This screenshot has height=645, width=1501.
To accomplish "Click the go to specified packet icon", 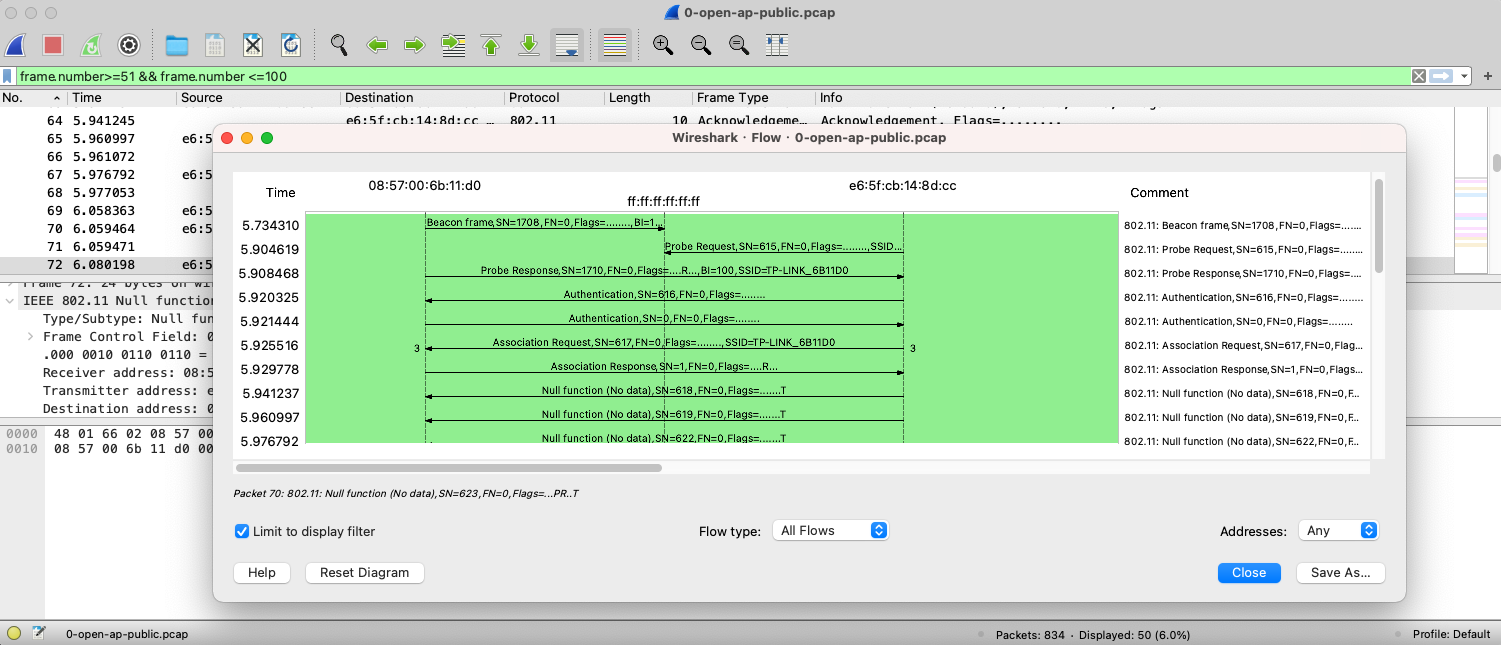I will (x=453, y=45).
